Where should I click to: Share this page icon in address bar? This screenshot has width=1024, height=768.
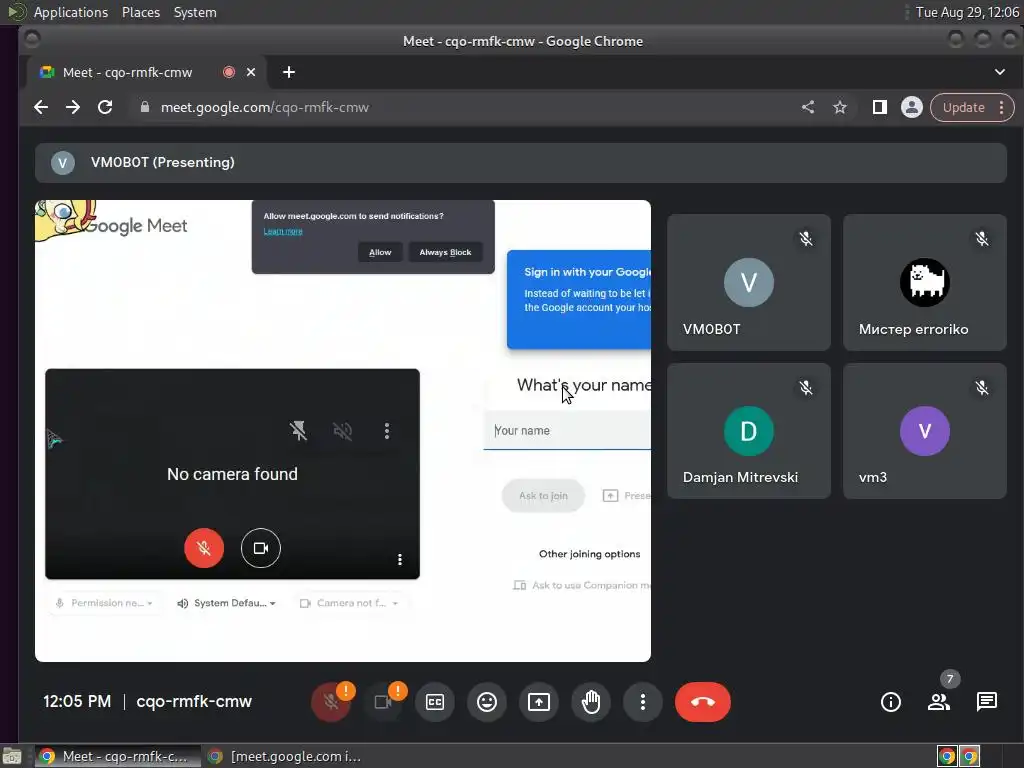click(808, 107)
